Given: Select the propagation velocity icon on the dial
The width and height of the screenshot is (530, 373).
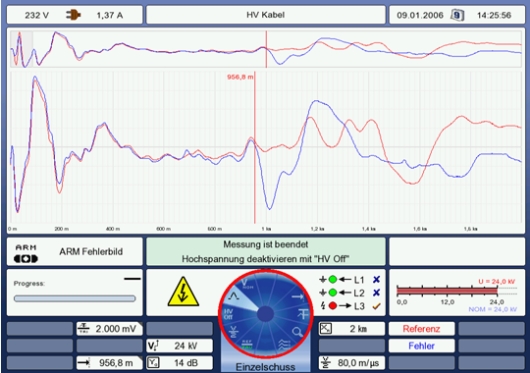Looking at the screenshot, I should [x=233, y=332].
